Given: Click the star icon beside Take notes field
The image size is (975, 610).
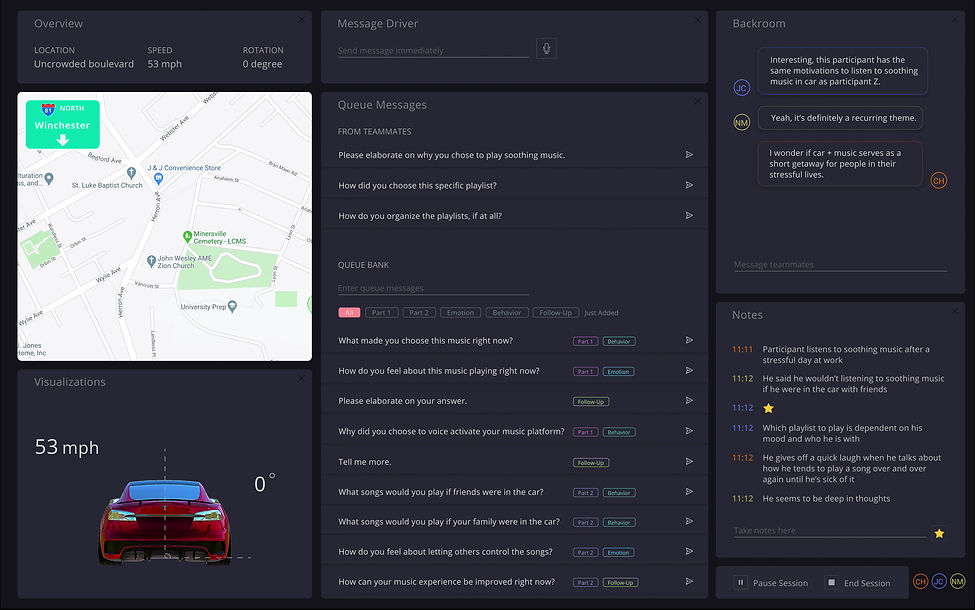Looking at the screenshot, I should pos(939,534).
